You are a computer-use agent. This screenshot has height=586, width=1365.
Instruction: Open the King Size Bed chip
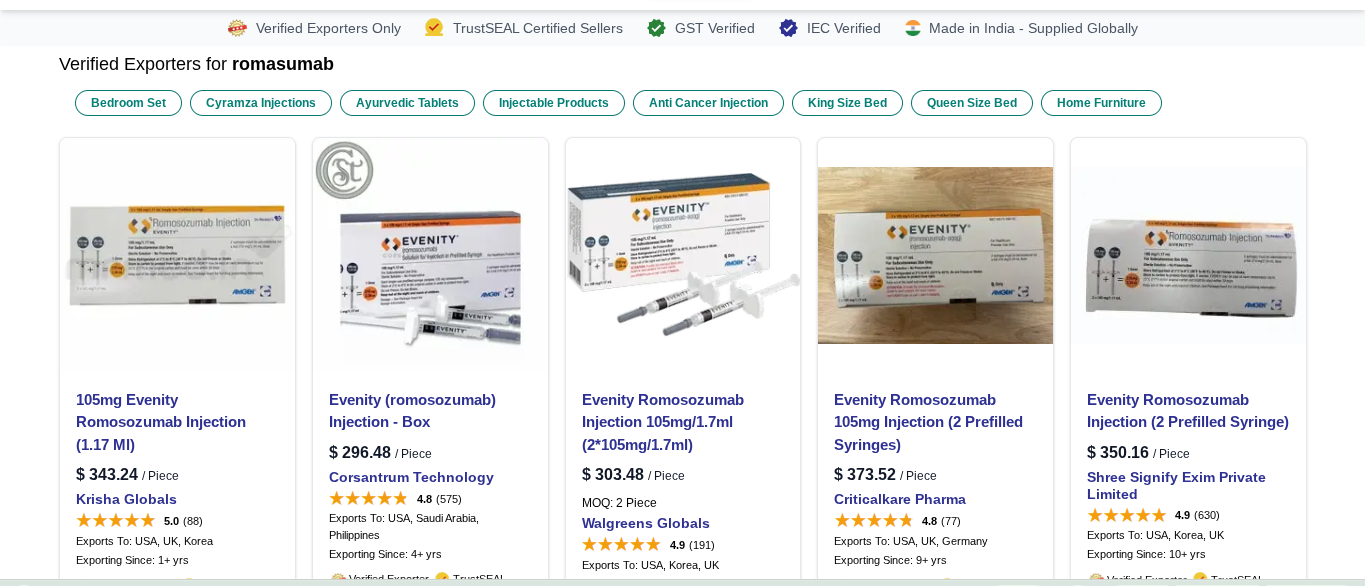[847, 103]
